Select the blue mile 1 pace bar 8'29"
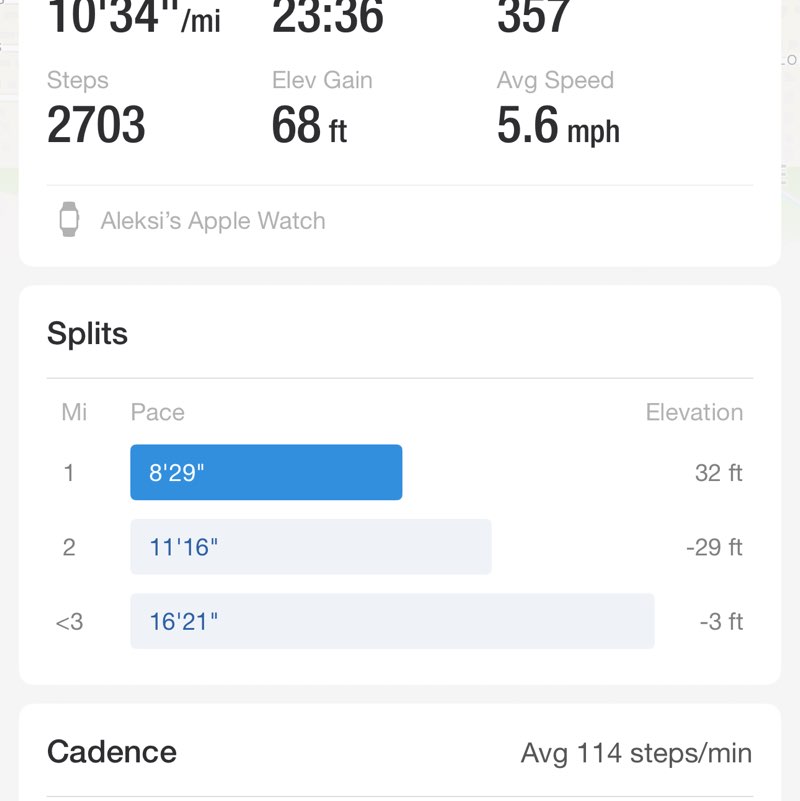The width and height of the screenshot is (800, 801). 266,472
